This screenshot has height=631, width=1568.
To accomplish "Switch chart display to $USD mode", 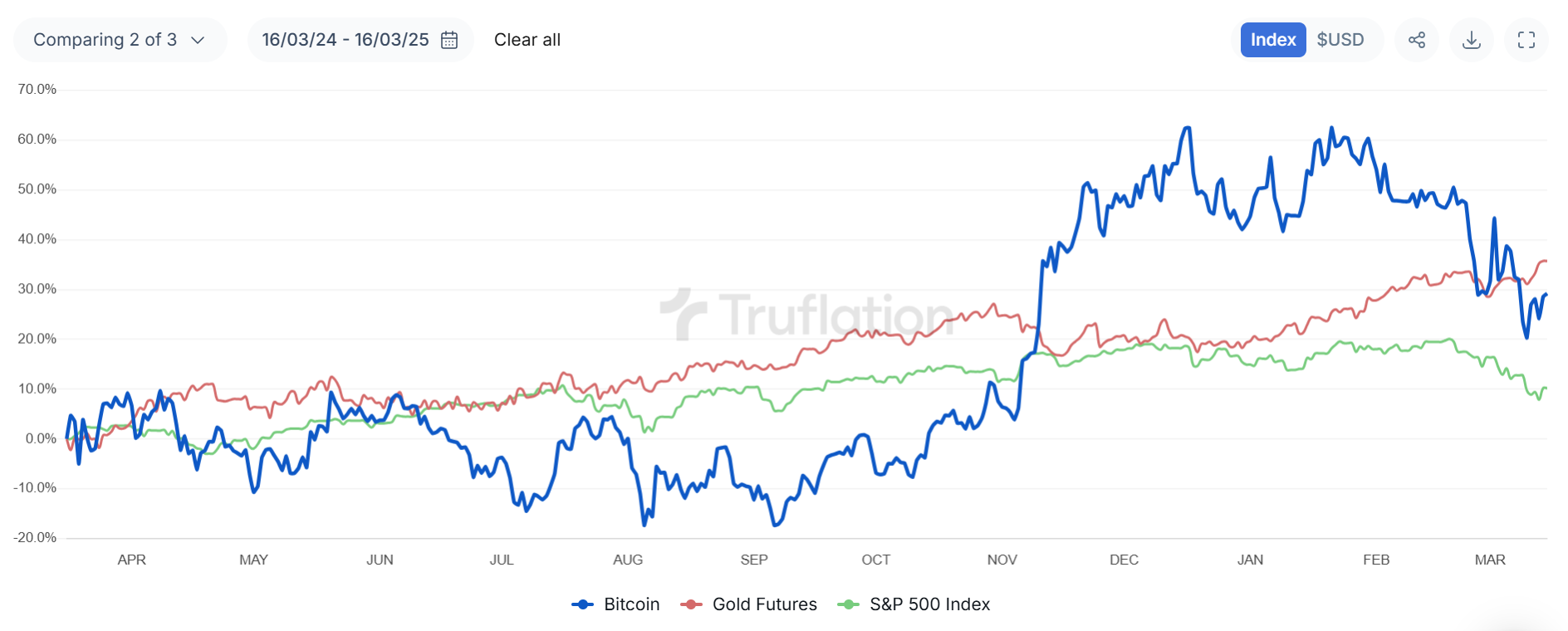I will [1340, 39].
